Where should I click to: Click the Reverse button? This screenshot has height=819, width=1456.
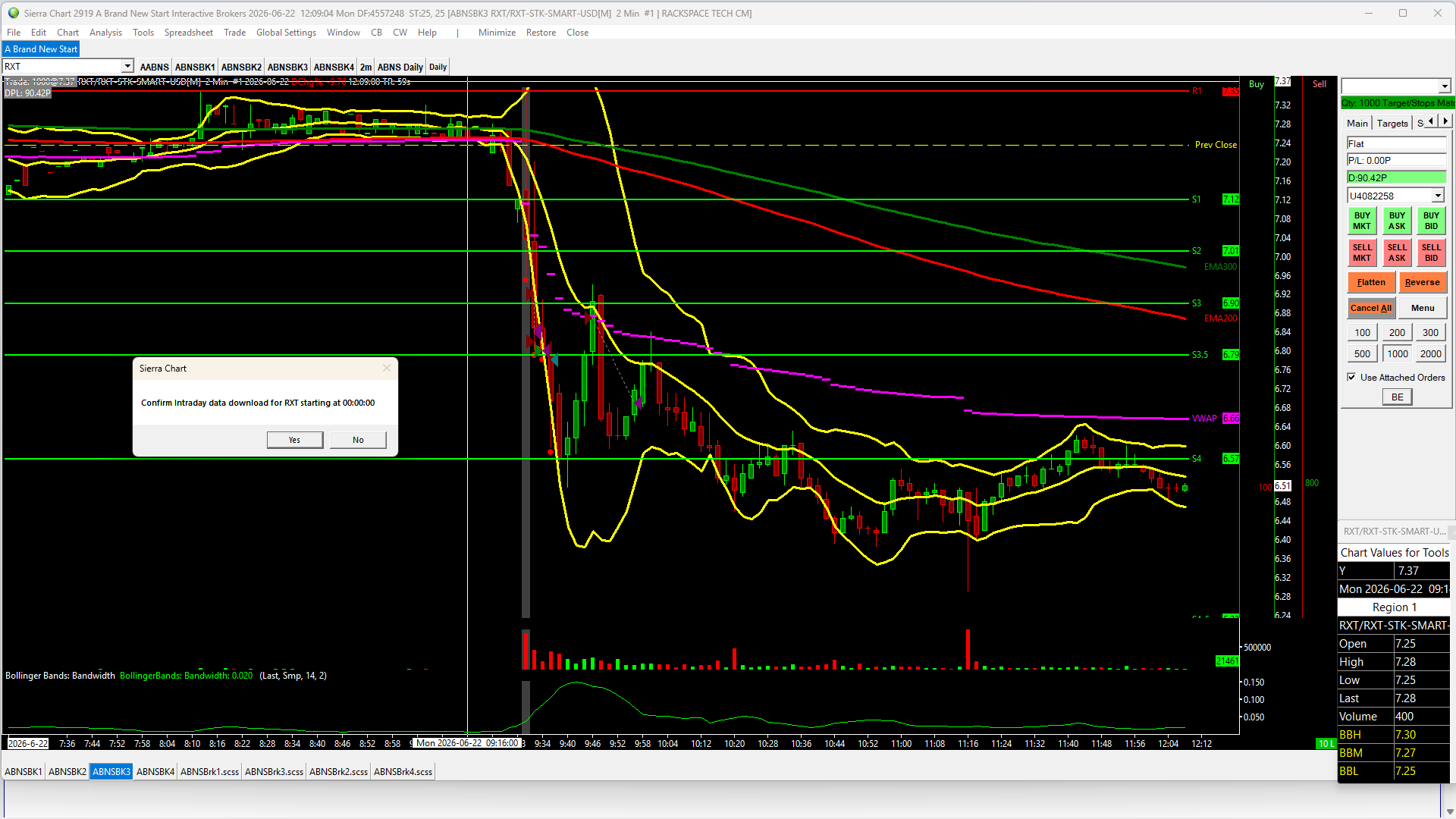tap(1422, 282)
